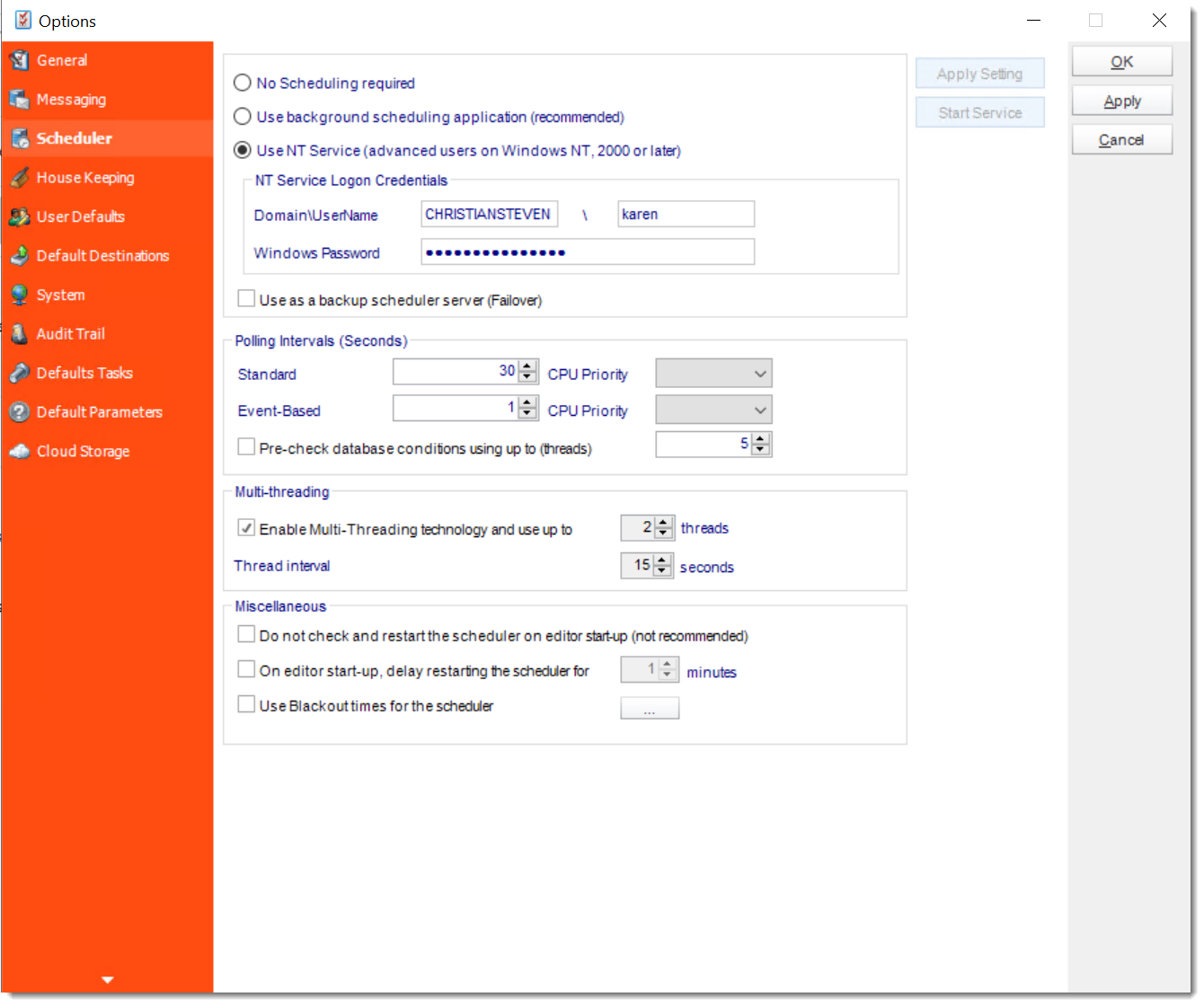Click the Defaults Tasks wrench icon

point(20,373)
